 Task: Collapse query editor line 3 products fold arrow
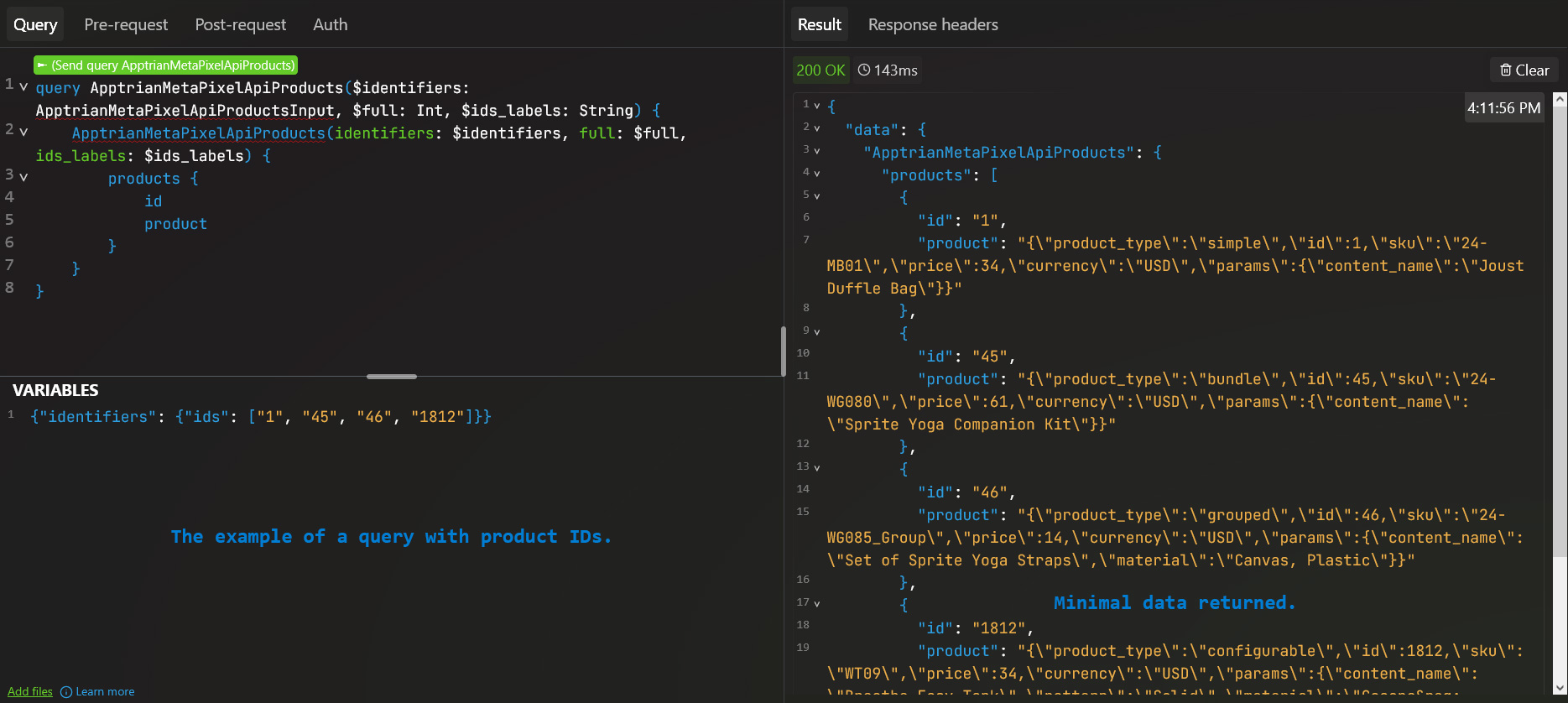click(x=23, y=177)
